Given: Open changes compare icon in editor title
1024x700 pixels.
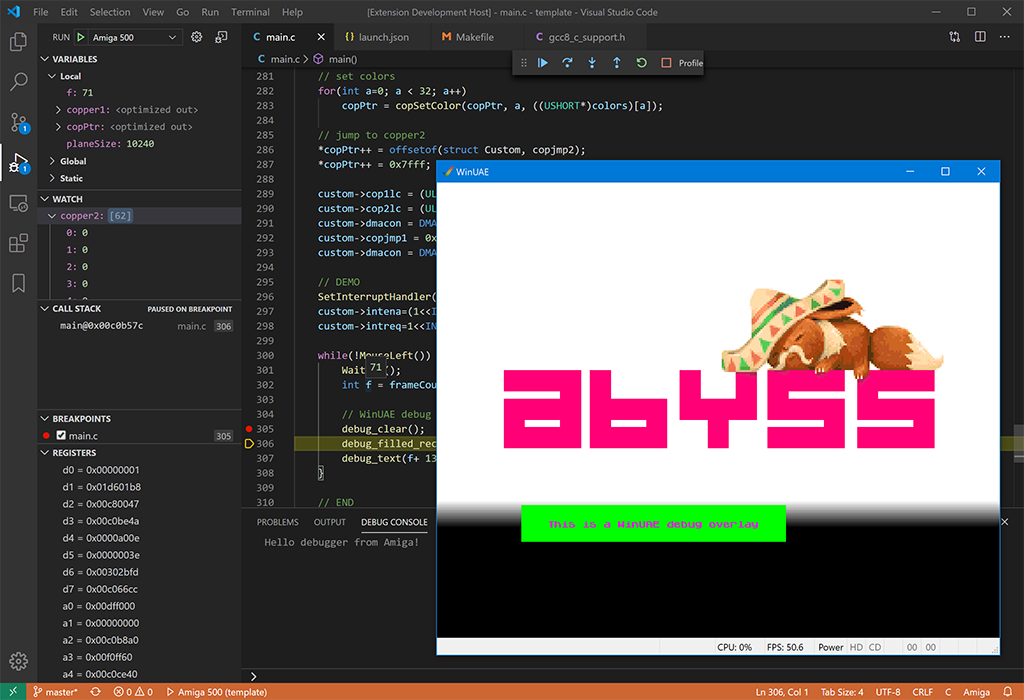Looking at the screenshot, I should [955, 37].
